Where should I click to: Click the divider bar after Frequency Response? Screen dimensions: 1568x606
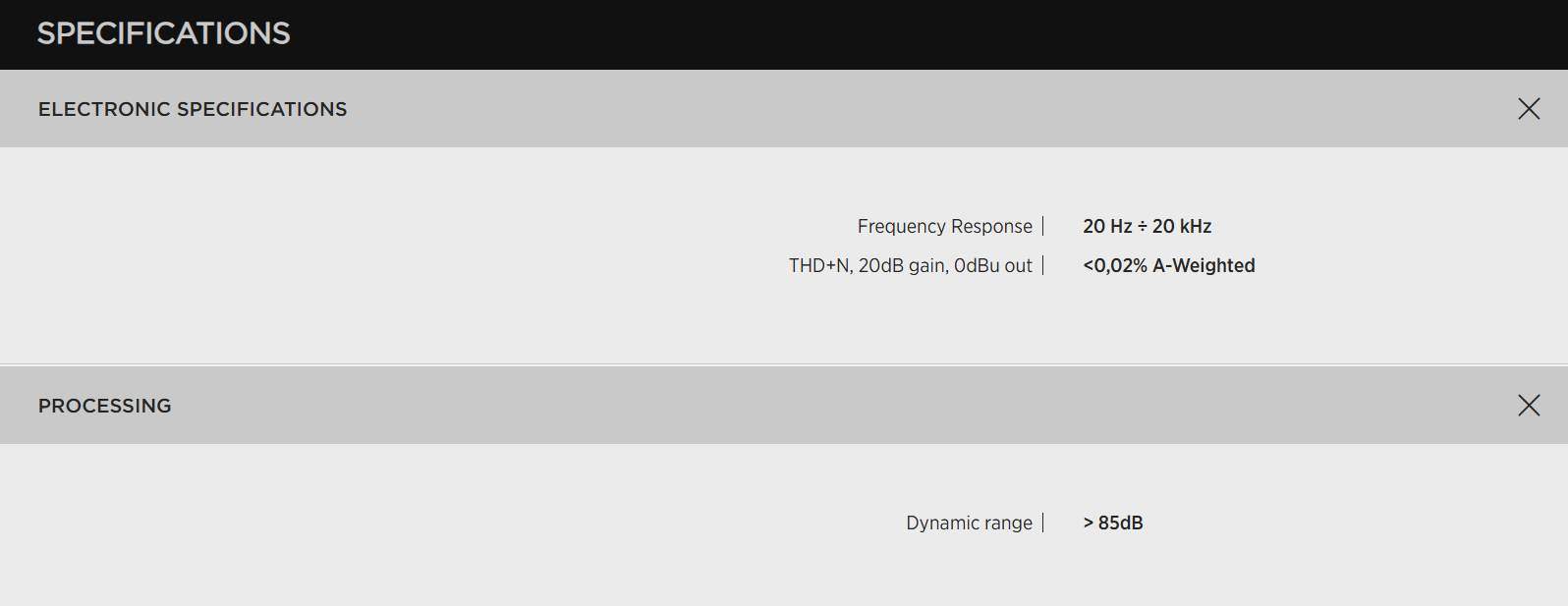[x=1043, y=227]
